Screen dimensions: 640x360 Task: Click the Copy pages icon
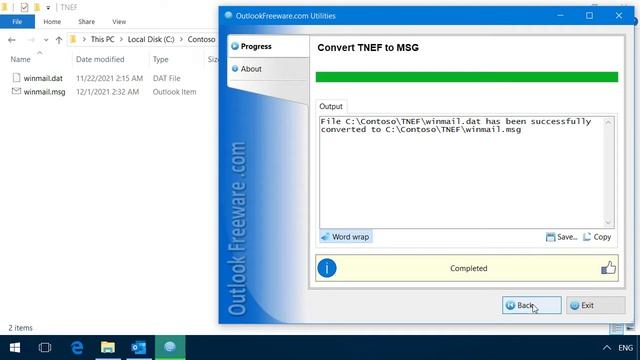click(x=587, y=237)
